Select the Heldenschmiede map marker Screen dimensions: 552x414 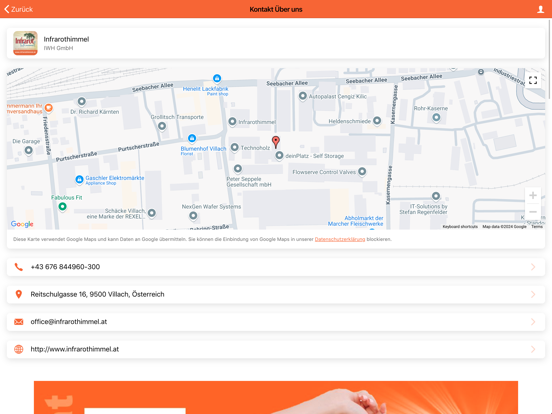(377, 121)
